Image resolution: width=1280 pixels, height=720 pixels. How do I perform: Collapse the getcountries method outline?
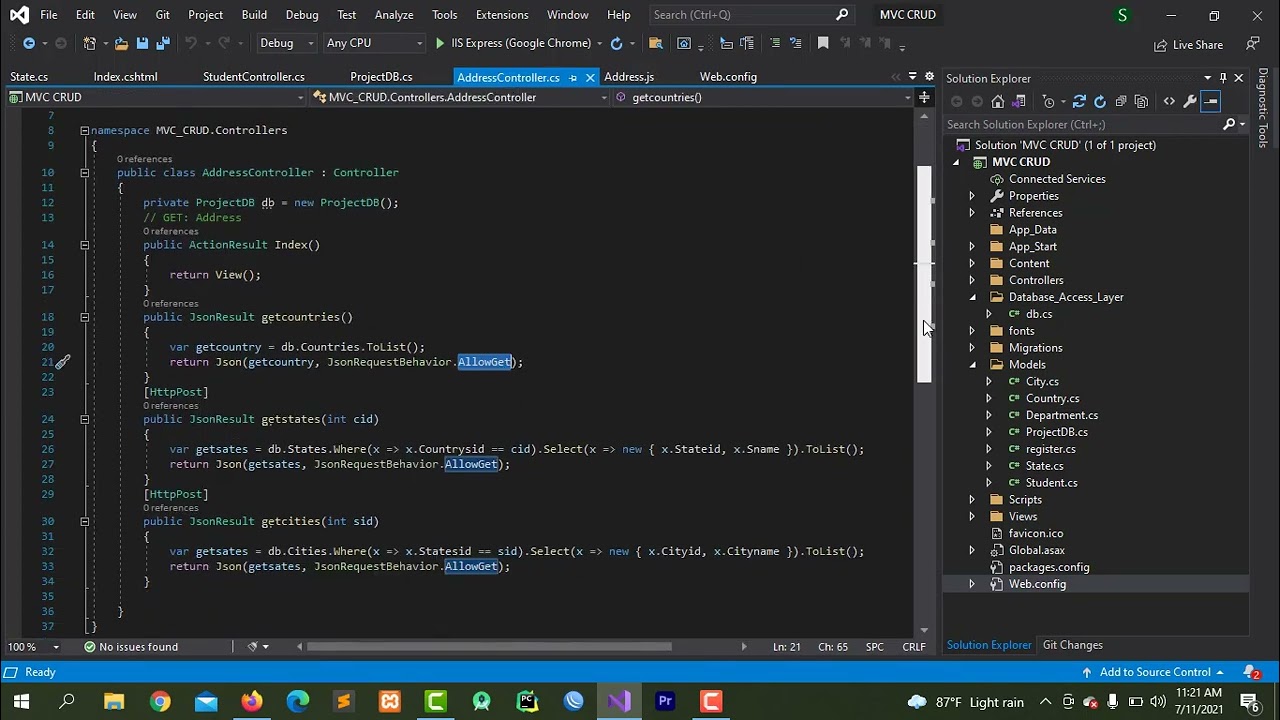(x=84, y=317)
